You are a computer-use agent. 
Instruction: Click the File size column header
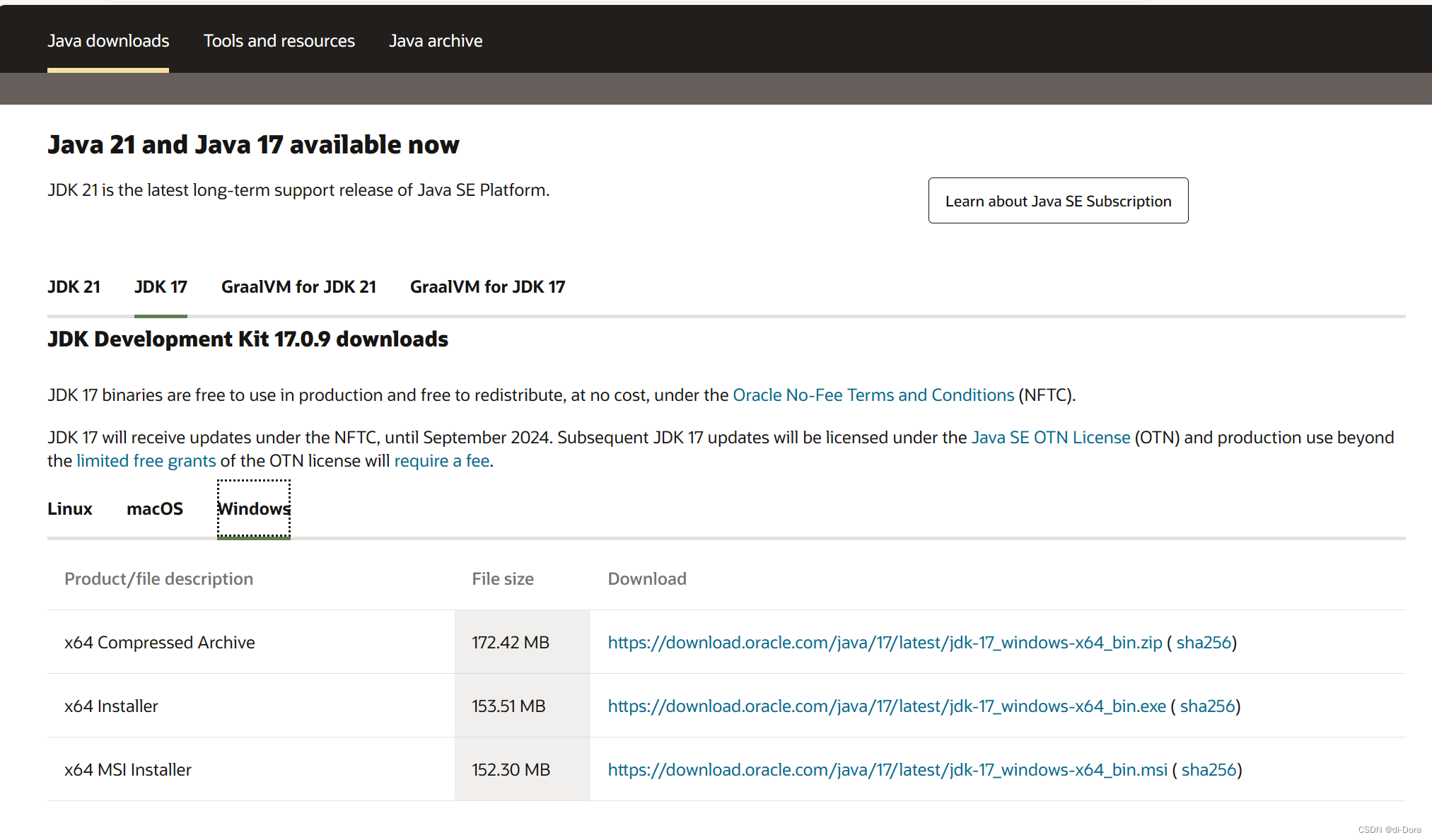(503, 579)
